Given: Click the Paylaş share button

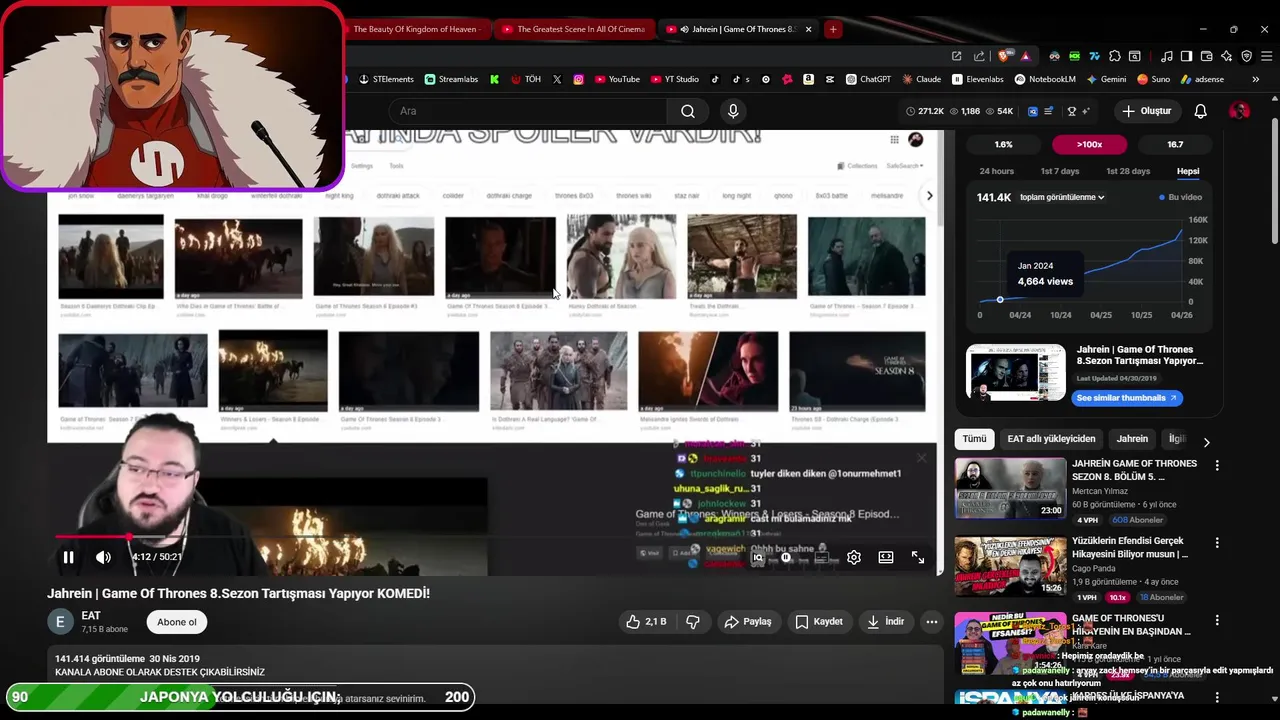Looking at the screenshot, I should click(x=748, y=622).
